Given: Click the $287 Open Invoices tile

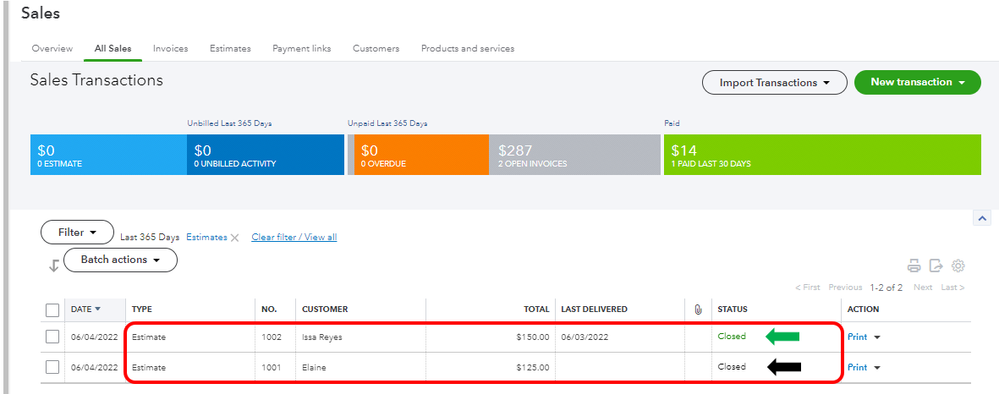Looking at the screenshot, I should click(575, 155).
